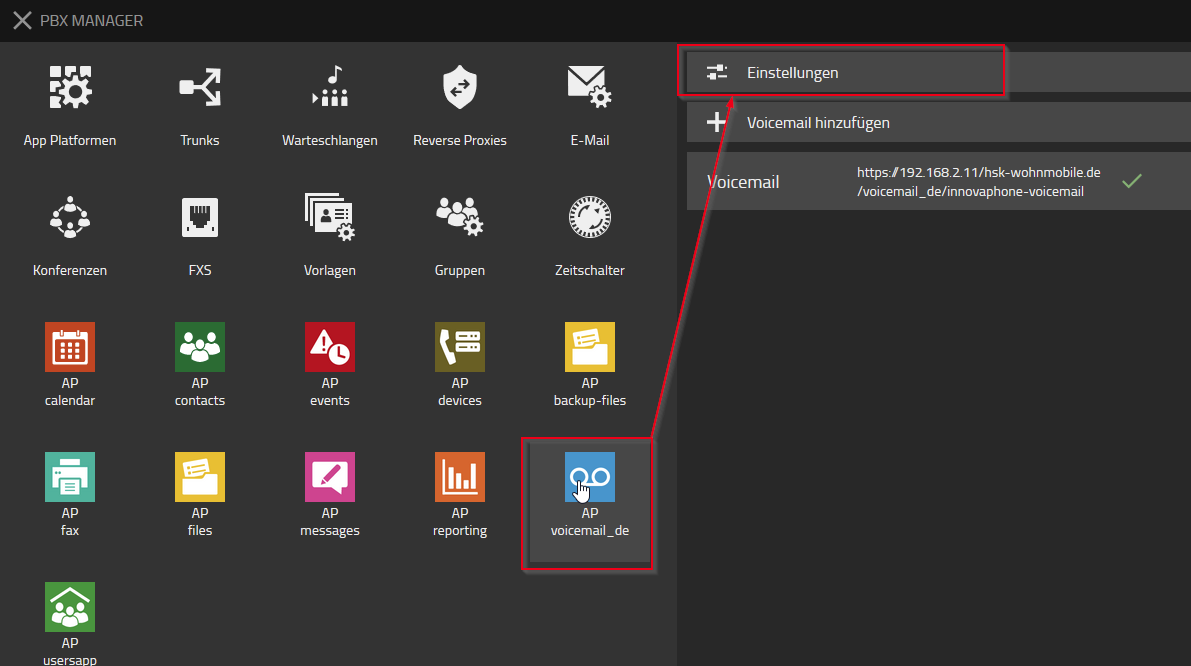Screen dimensions: 1191x666
Task: Open the Reverse Proxies shield icon
Action: pos(460,87)
